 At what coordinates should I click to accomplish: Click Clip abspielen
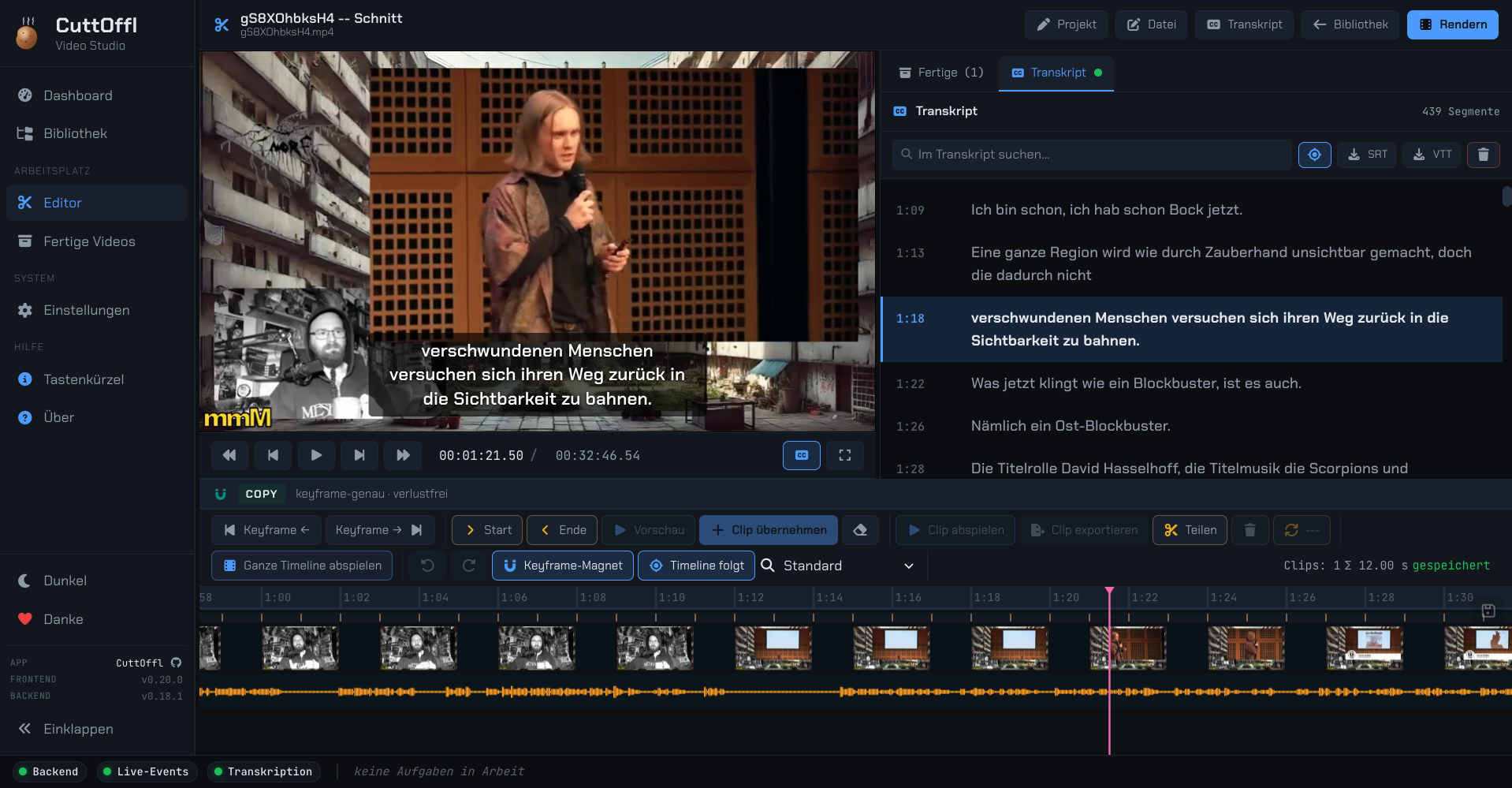coord(955,530)
